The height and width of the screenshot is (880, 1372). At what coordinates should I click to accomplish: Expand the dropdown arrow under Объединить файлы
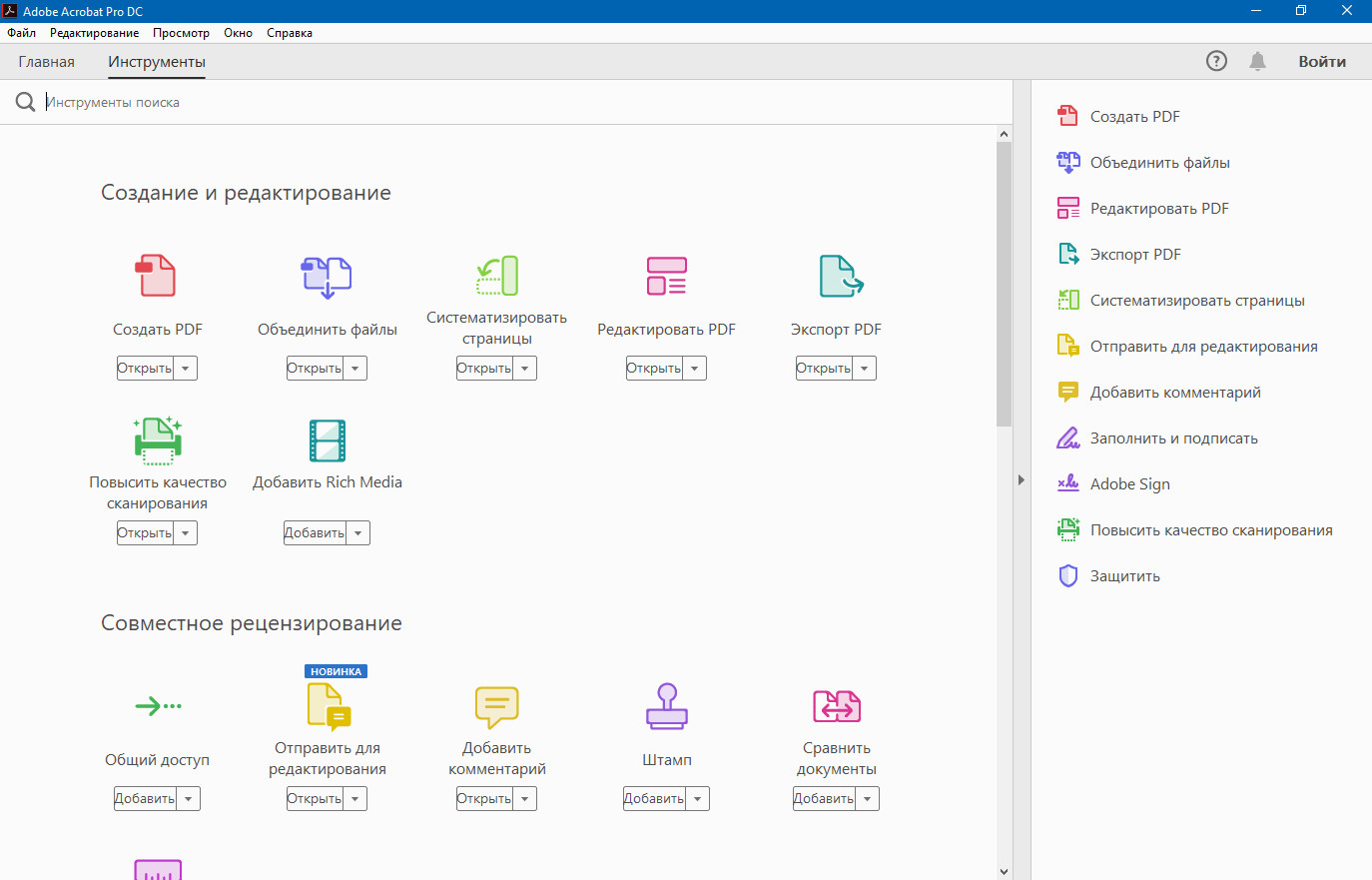(355, 369)
